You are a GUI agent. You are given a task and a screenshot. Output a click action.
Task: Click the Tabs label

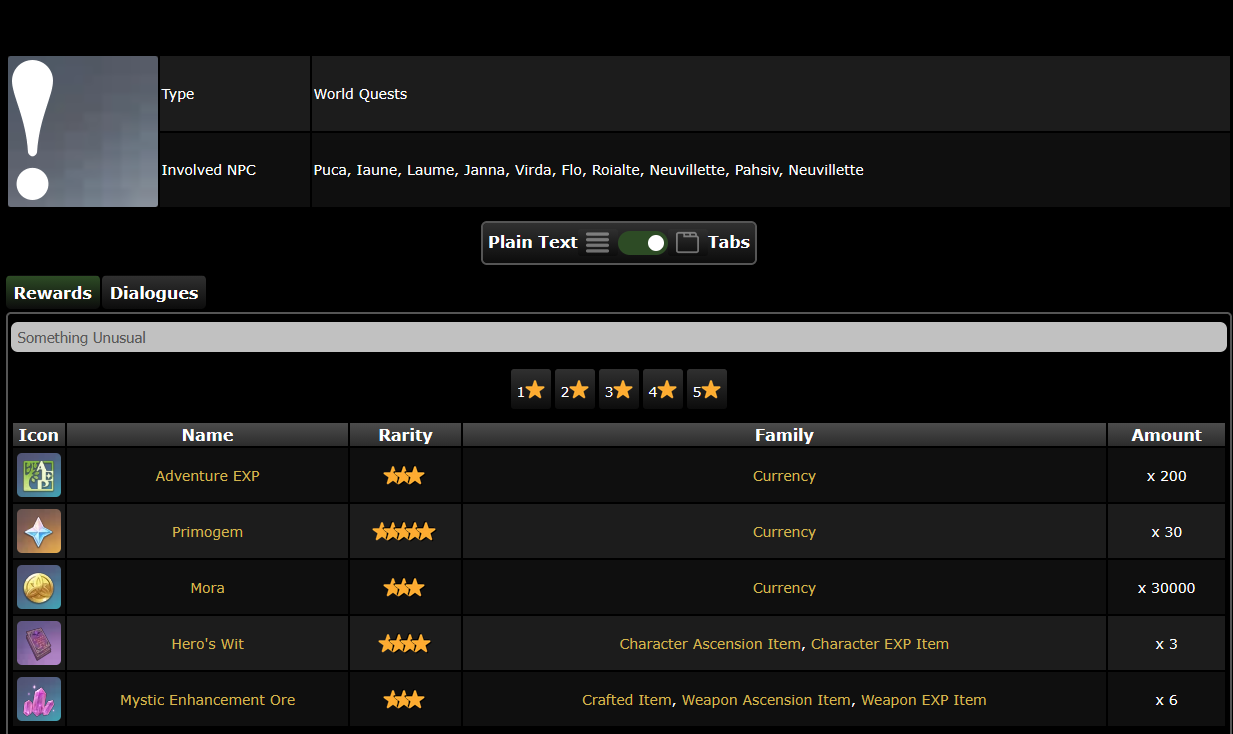coord(729,242)
